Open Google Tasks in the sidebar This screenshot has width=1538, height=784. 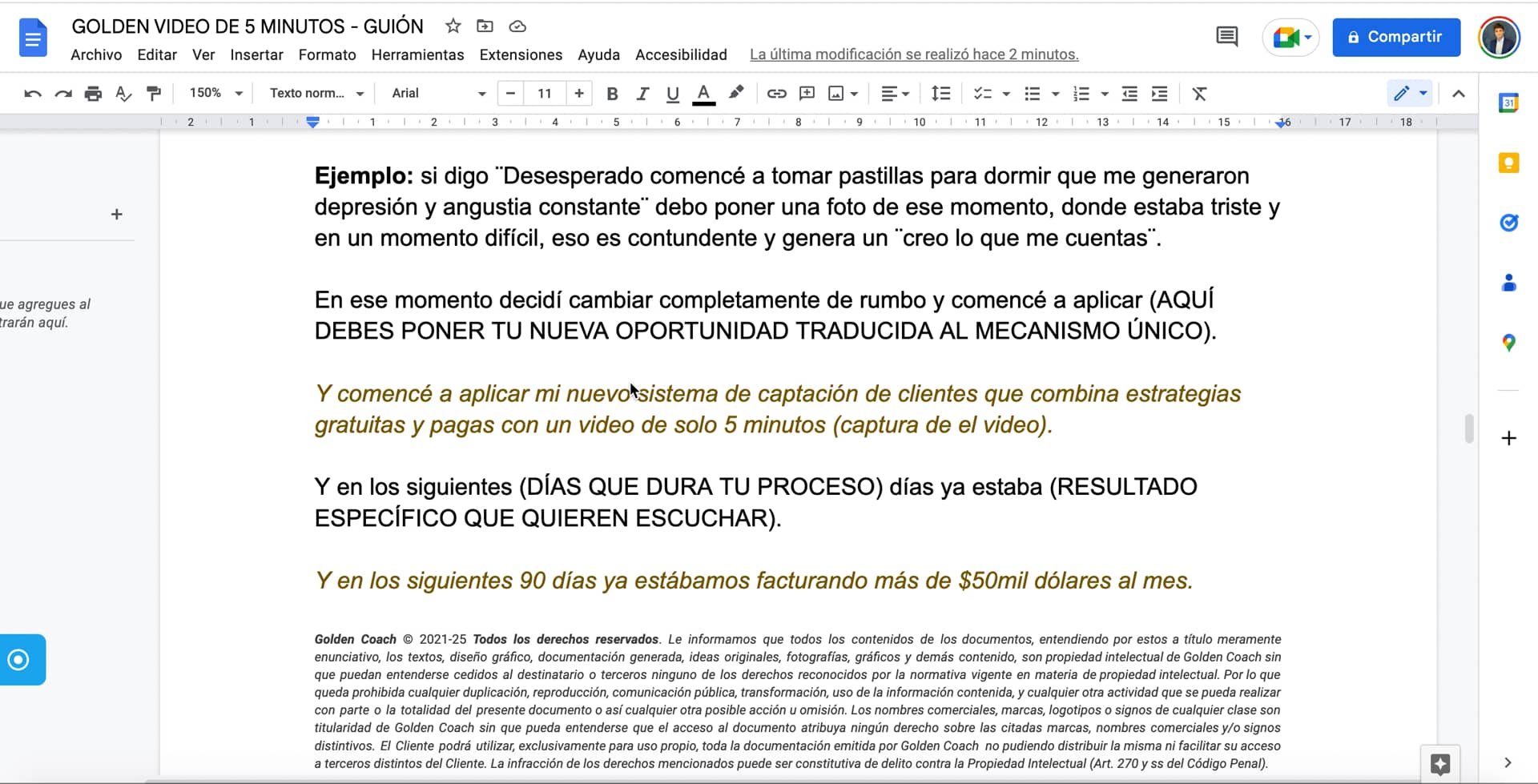point(1509,223)
